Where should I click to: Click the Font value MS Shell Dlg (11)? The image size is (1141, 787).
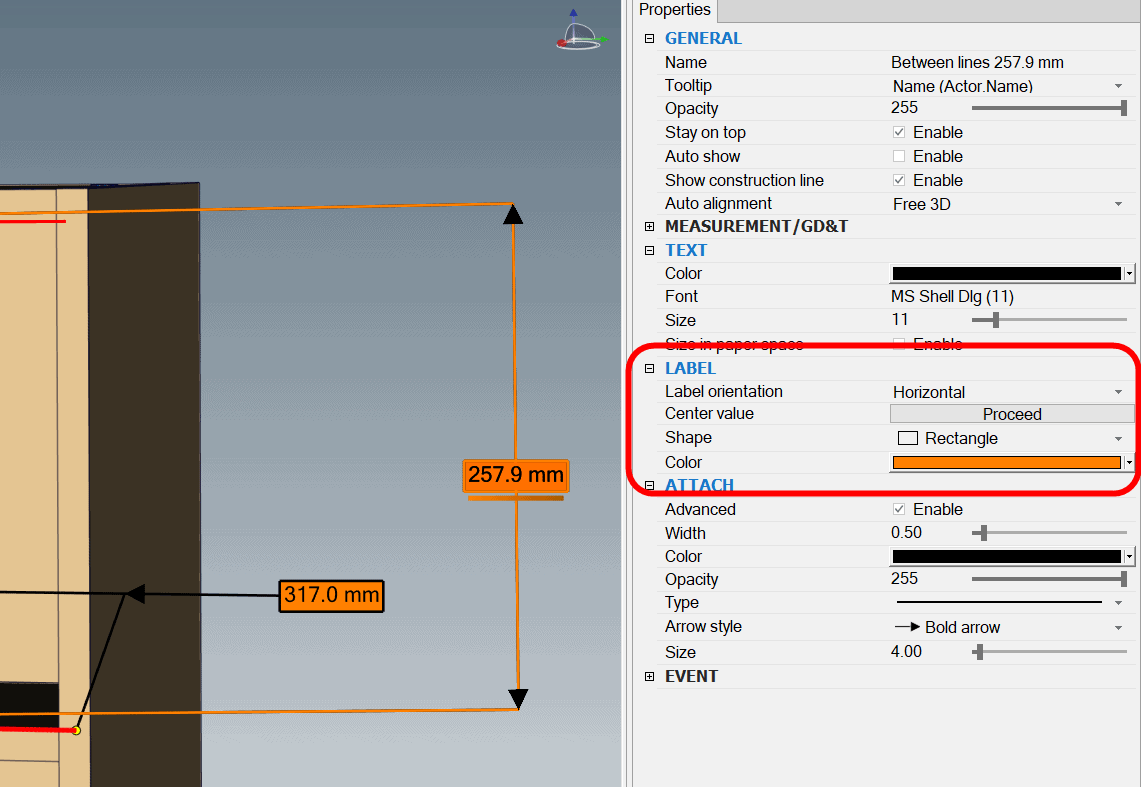click(952, 297)
